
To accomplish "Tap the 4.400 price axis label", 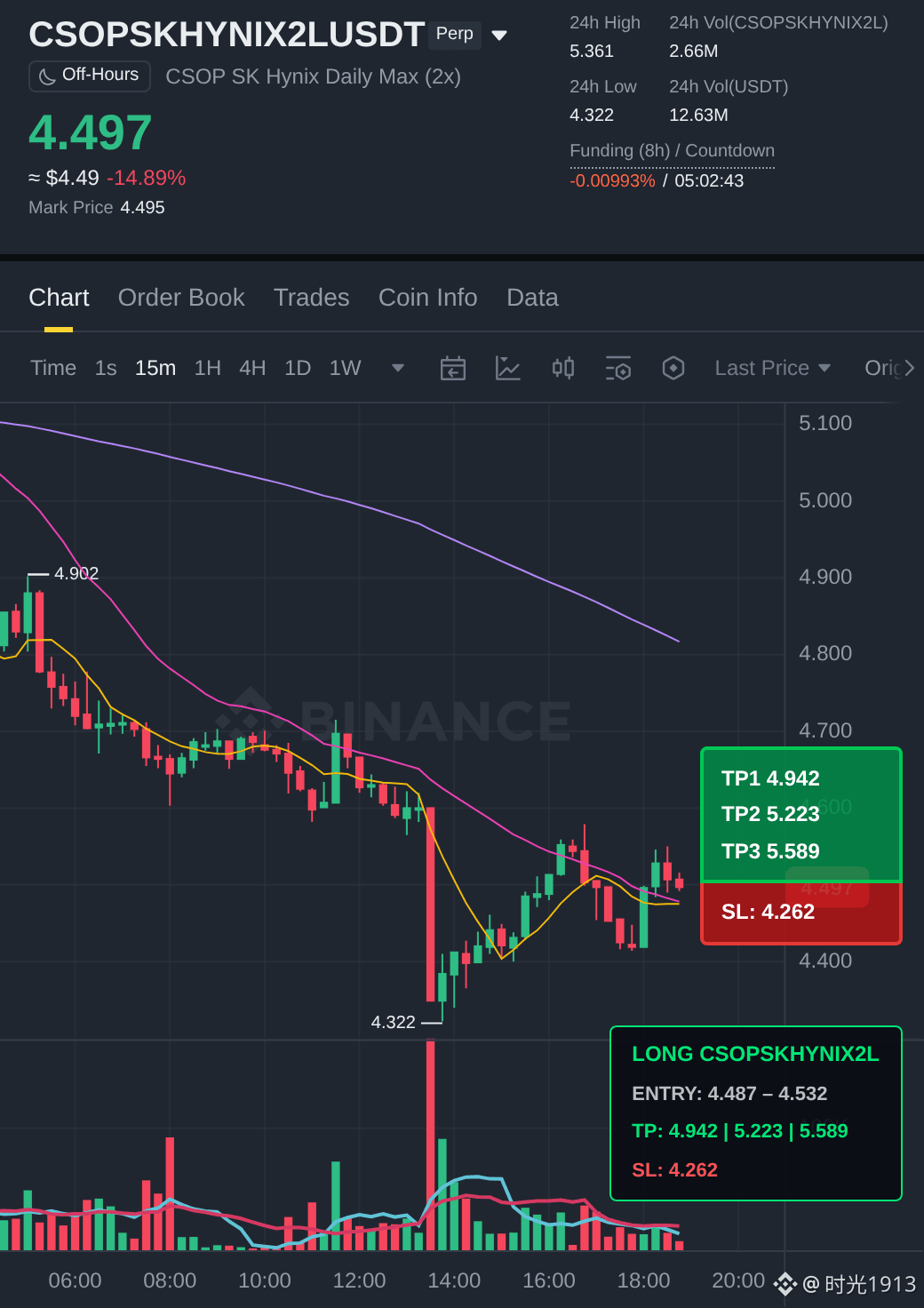I will pyautogui.click(x=825, y=961).
